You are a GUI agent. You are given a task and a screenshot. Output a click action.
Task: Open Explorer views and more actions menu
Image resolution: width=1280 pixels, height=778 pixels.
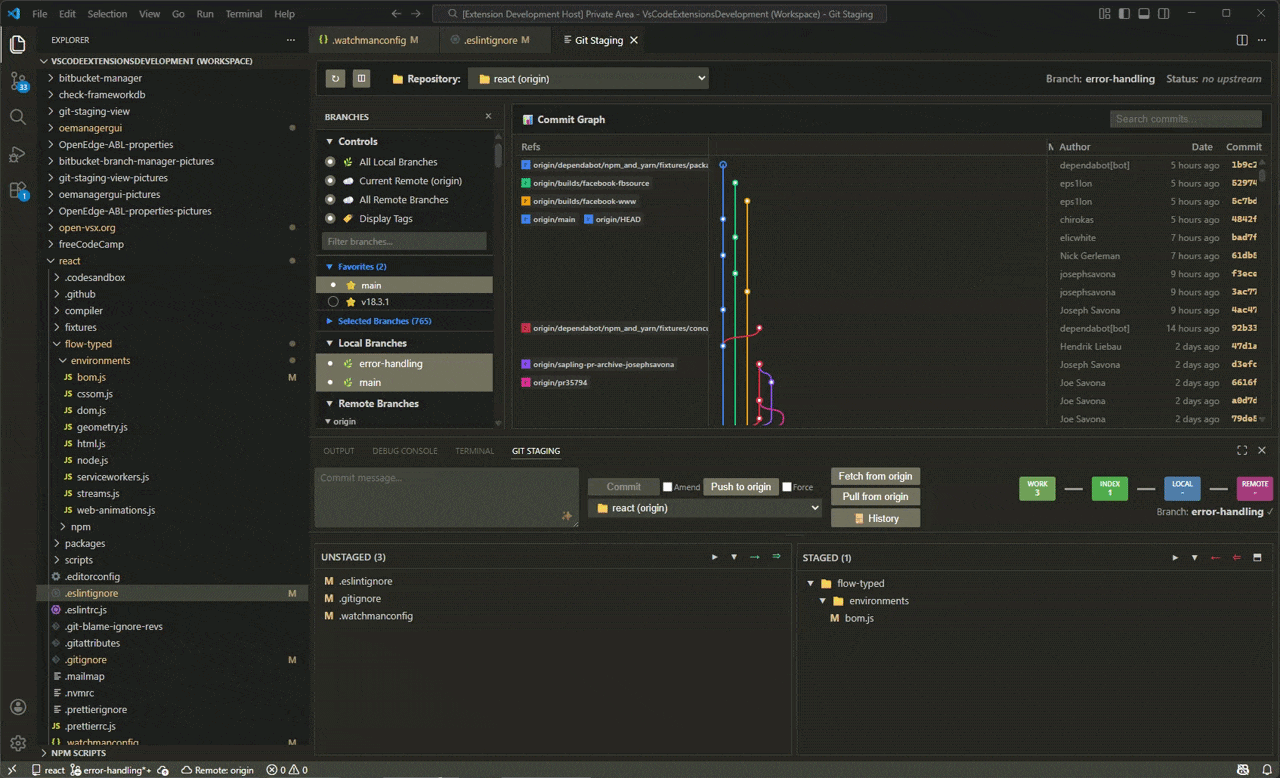coord(291,40)
